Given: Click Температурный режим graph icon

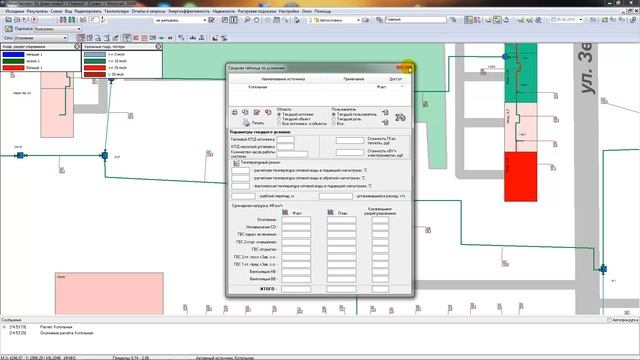Looking at the screenshot, I should [x=236, y=163].
